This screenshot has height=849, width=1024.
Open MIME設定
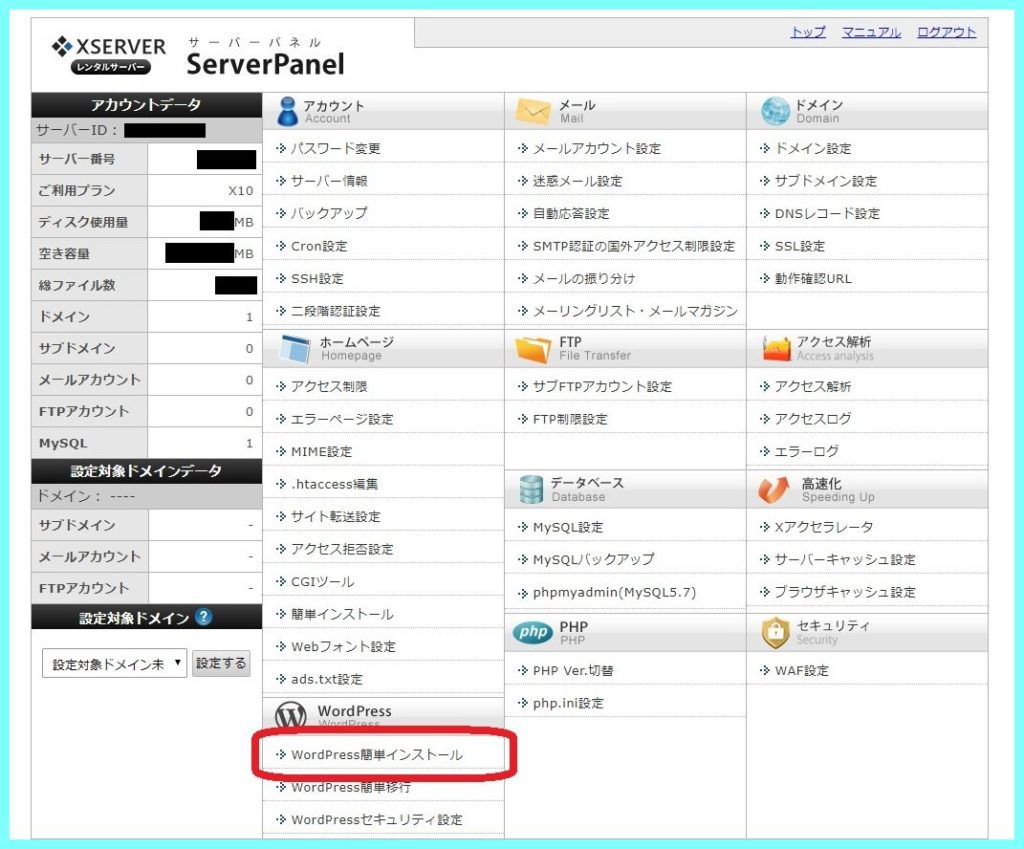coord(321,452)
